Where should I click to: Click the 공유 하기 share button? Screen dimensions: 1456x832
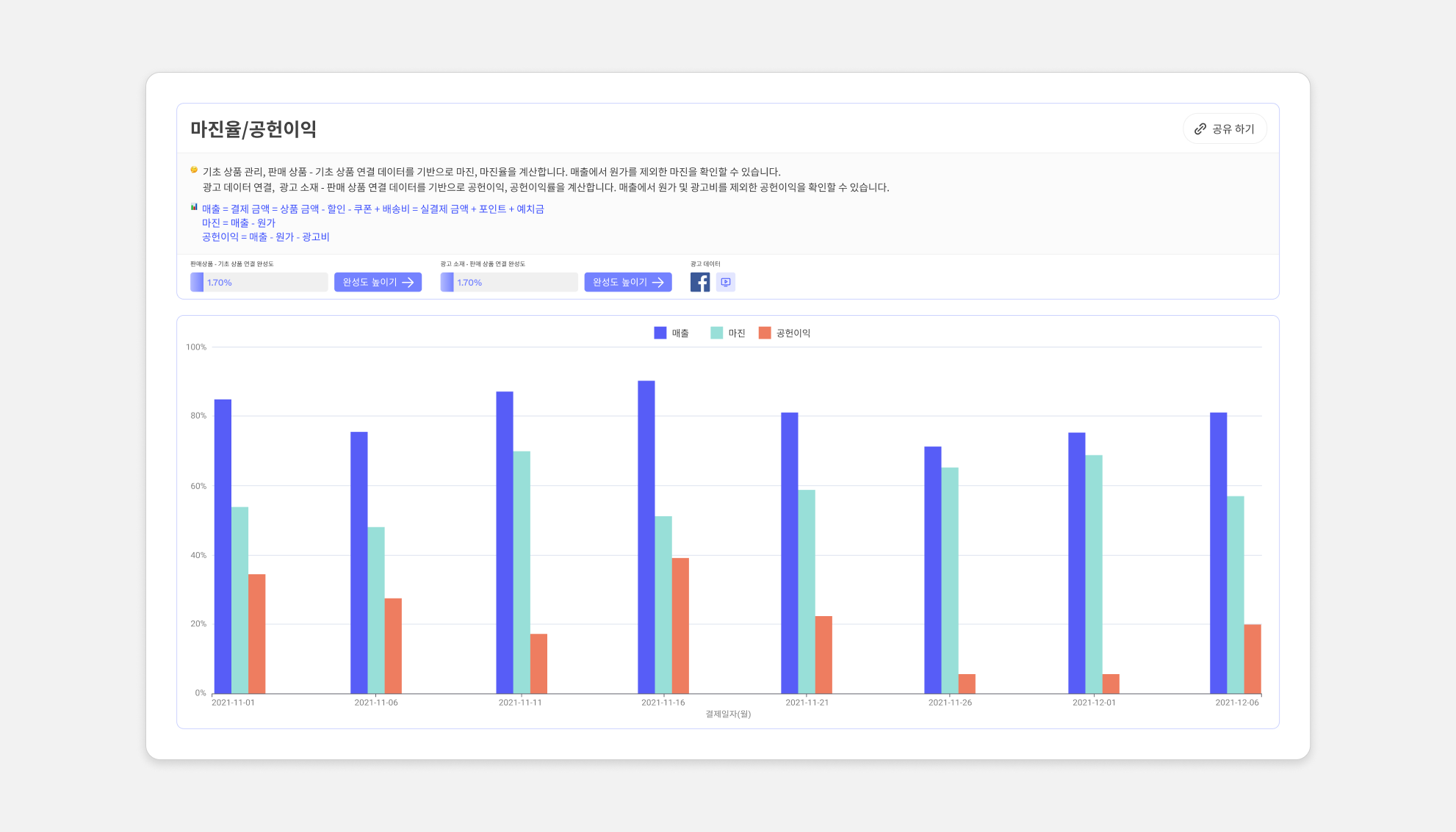1225,129
